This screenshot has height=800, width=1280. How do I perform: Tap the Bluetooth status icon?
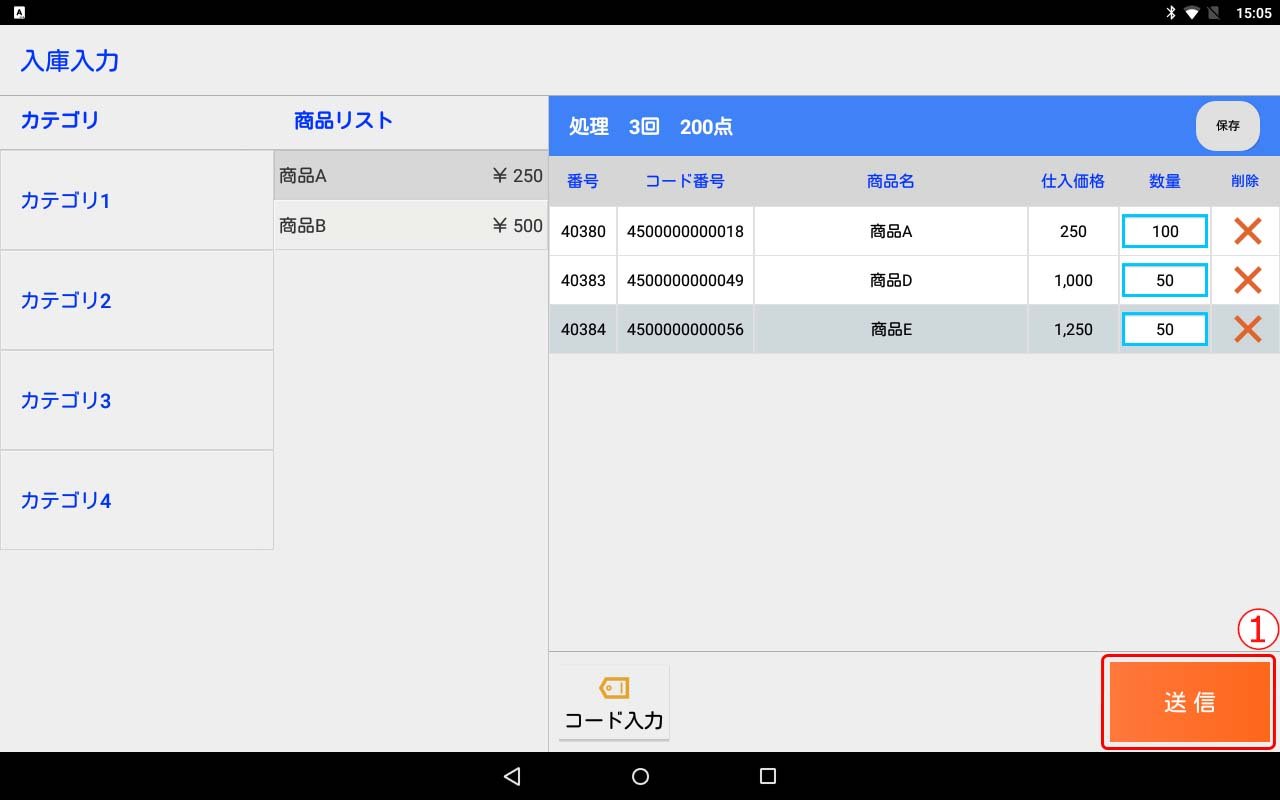click(1170, 13)
